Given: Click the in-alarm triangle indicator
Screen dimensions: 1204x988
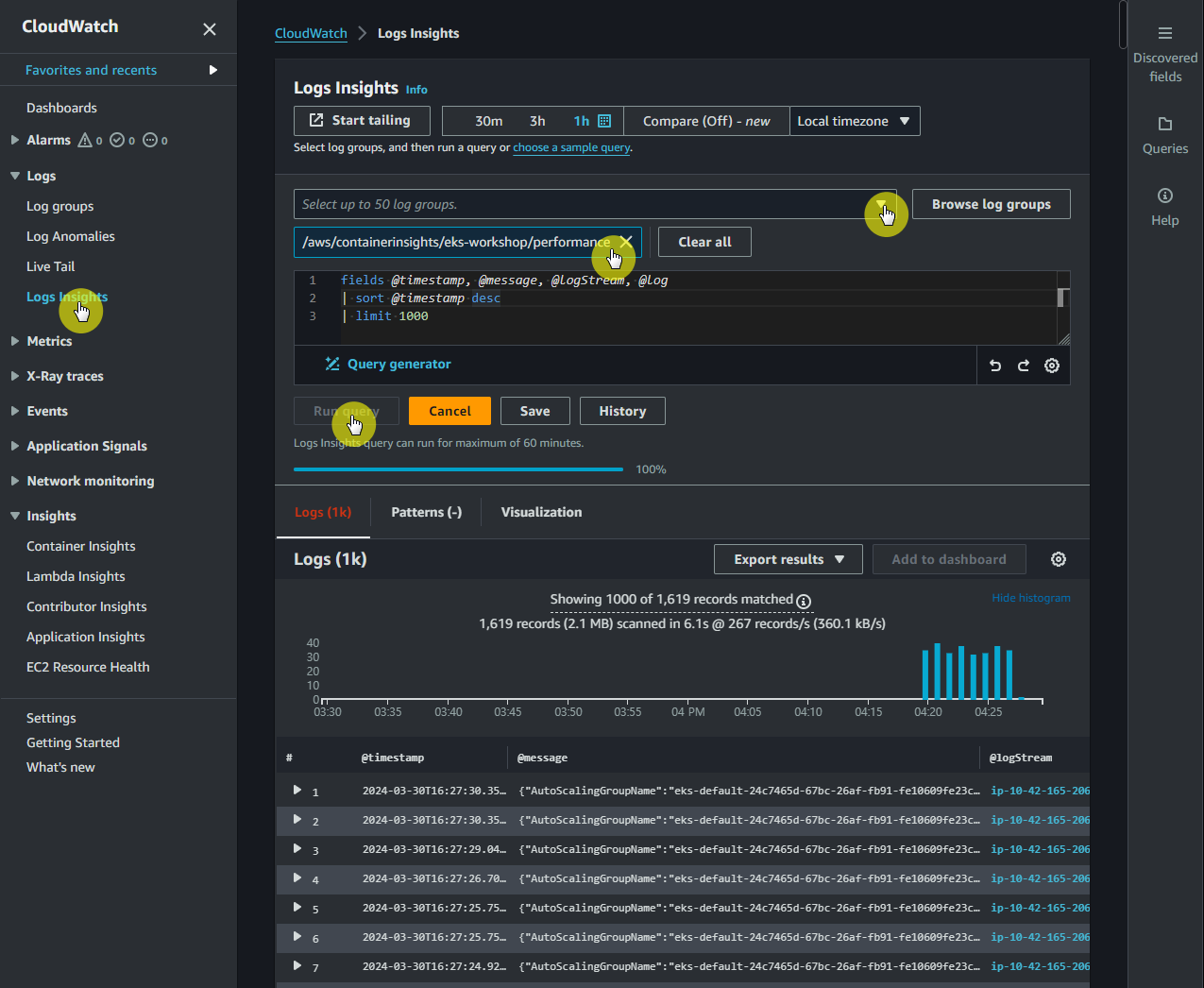Looking at the screenshot, I should click(85, 140).
